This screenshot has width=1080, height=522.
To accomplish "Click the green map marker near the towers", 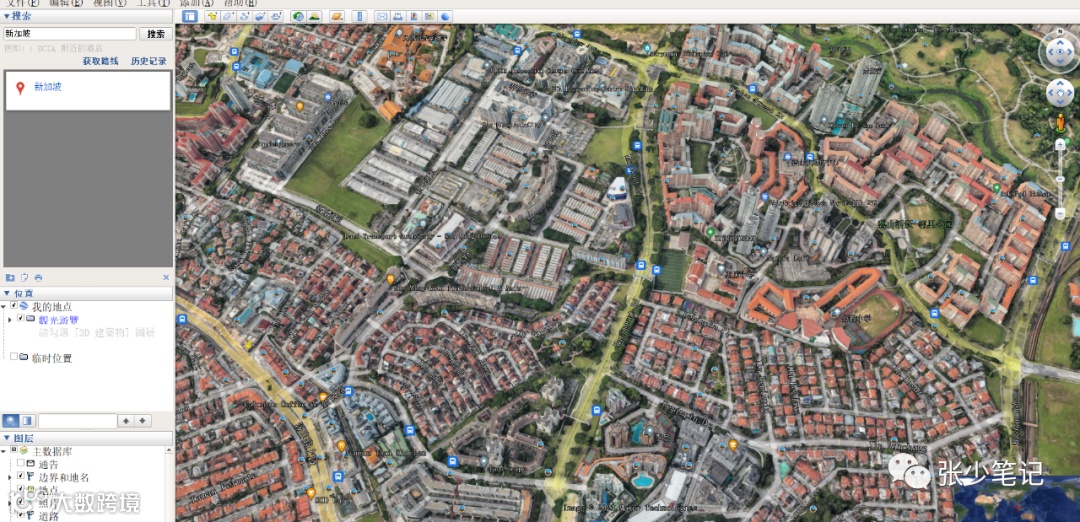I will pos(710,233).
